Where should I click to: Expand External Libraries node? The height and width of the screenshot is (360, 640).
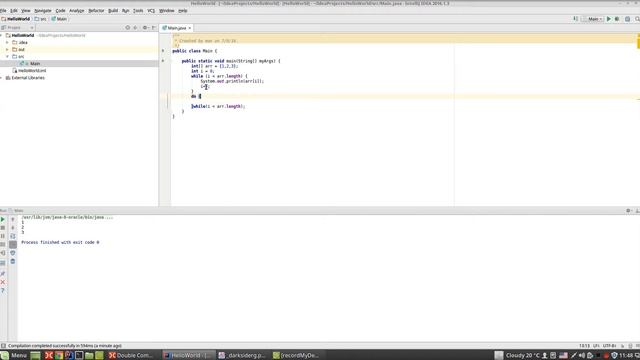pos(1,78)
